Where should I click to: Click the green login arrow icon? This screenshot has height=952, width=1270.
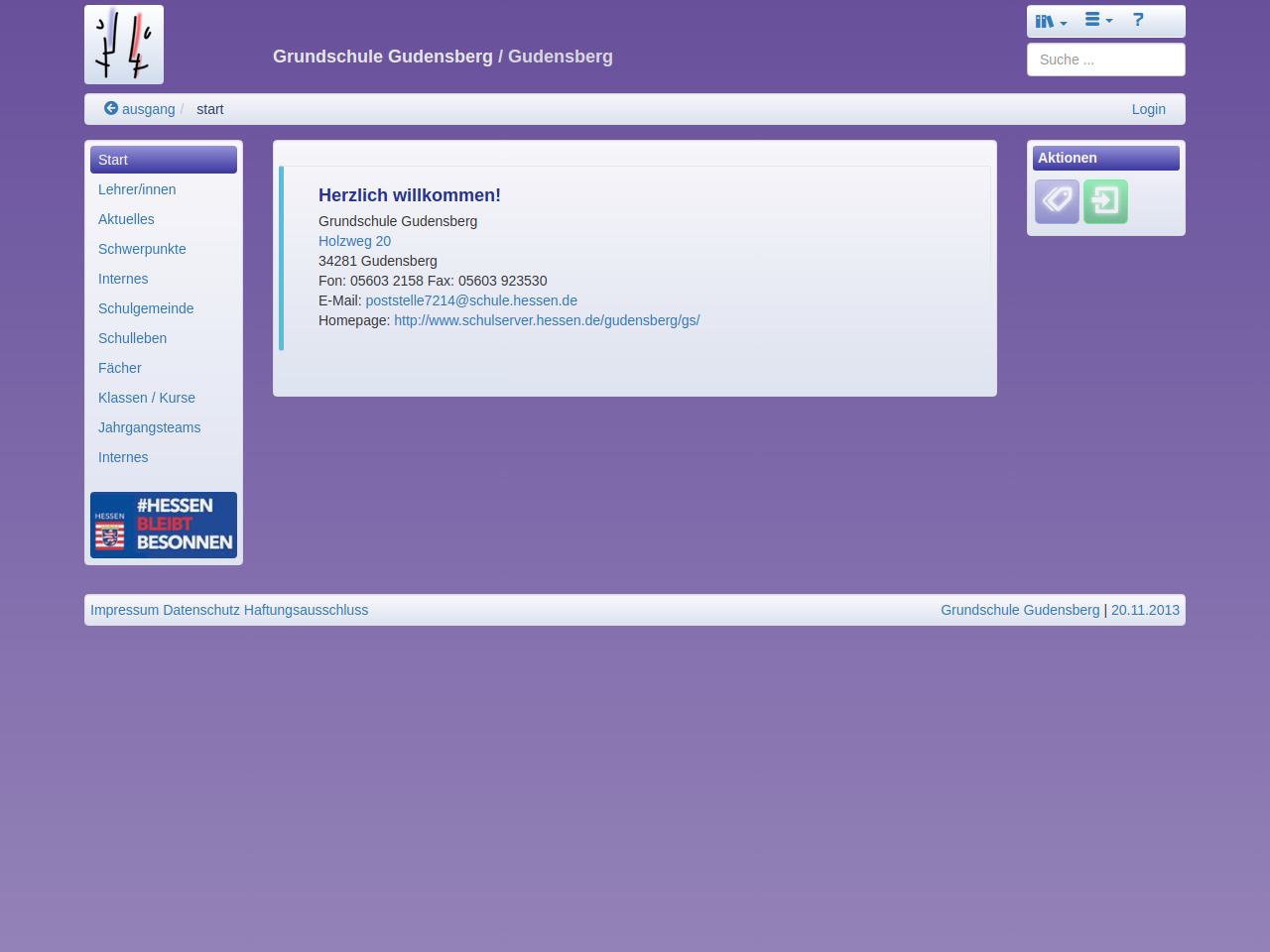[x=1105, y=201]
